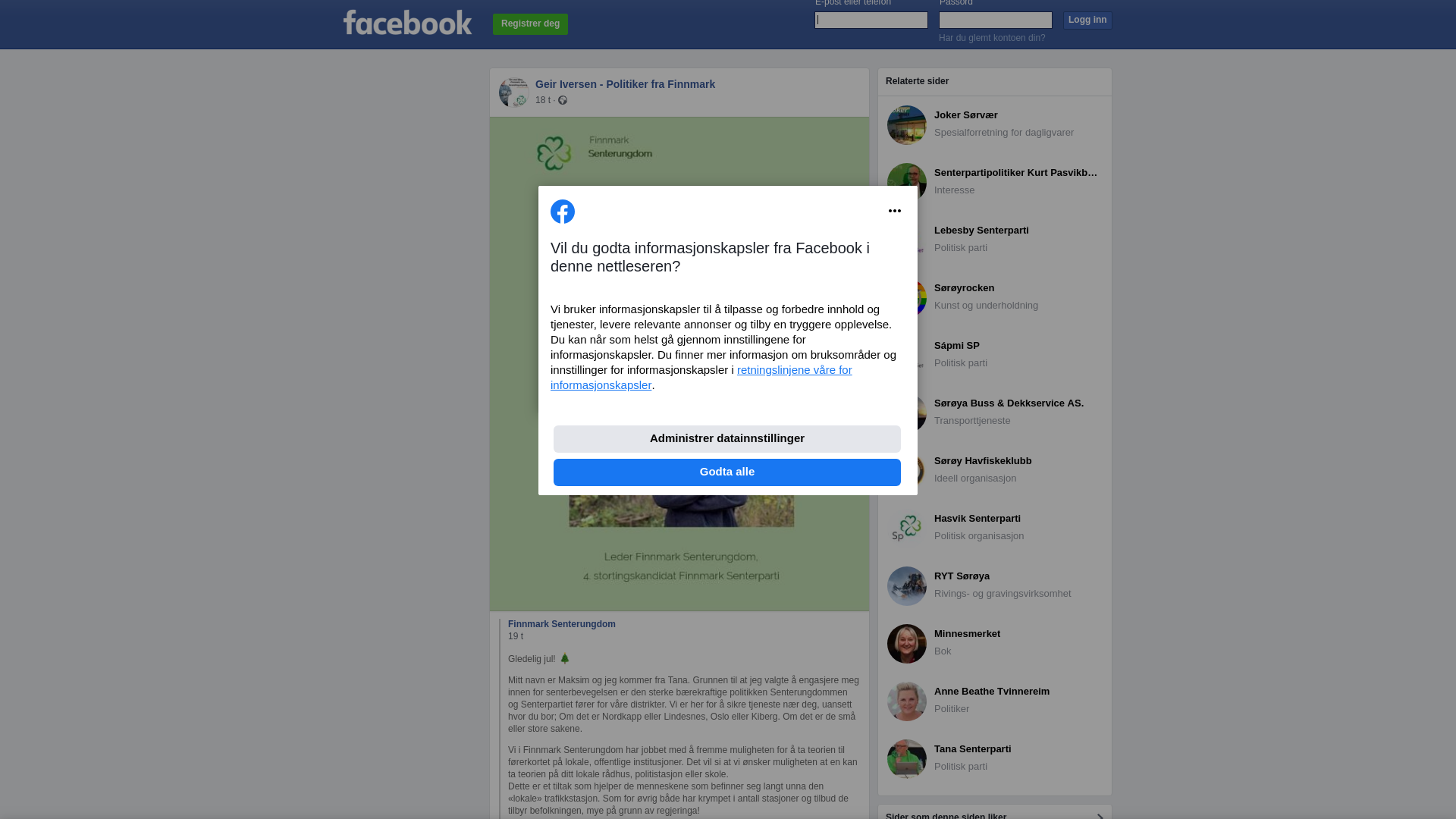This screenshot has height=819, width=1456.
Task: Expand the 'Sider som denne siden liker' chevron
Action: (x=1100, y=816)
